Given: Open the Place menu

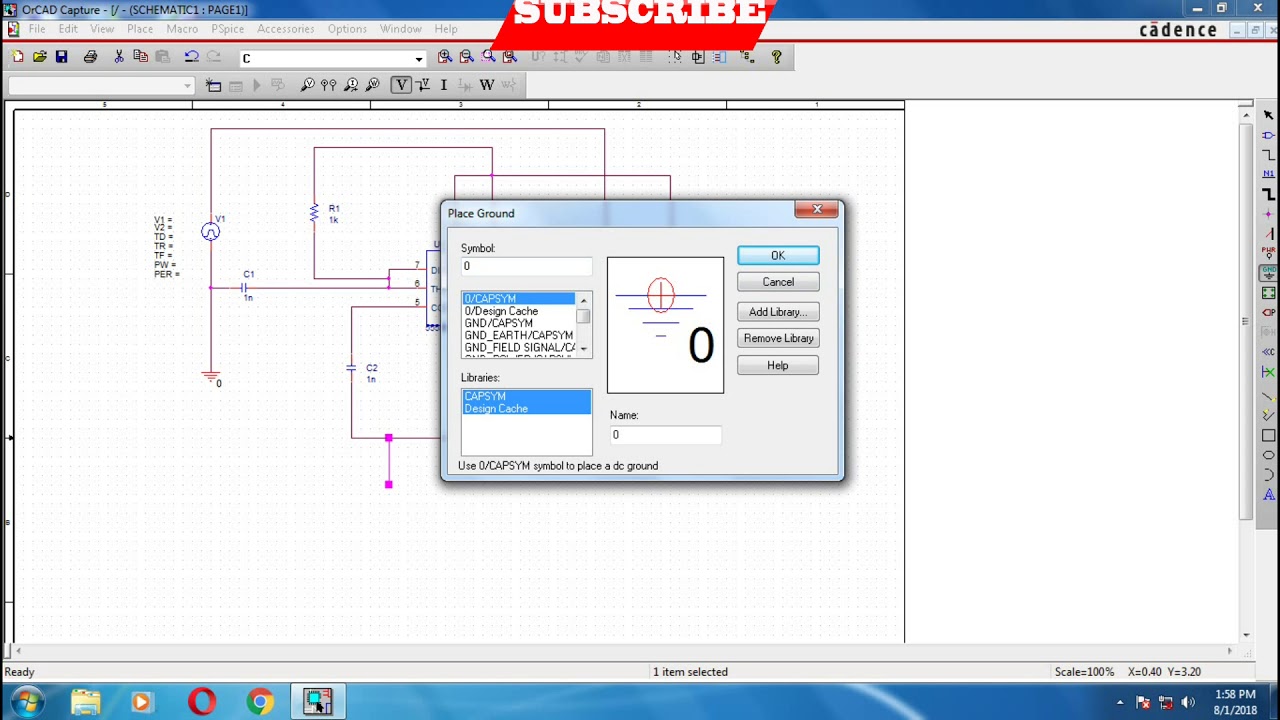Looking at the screenshot, I should coord(140,29).
